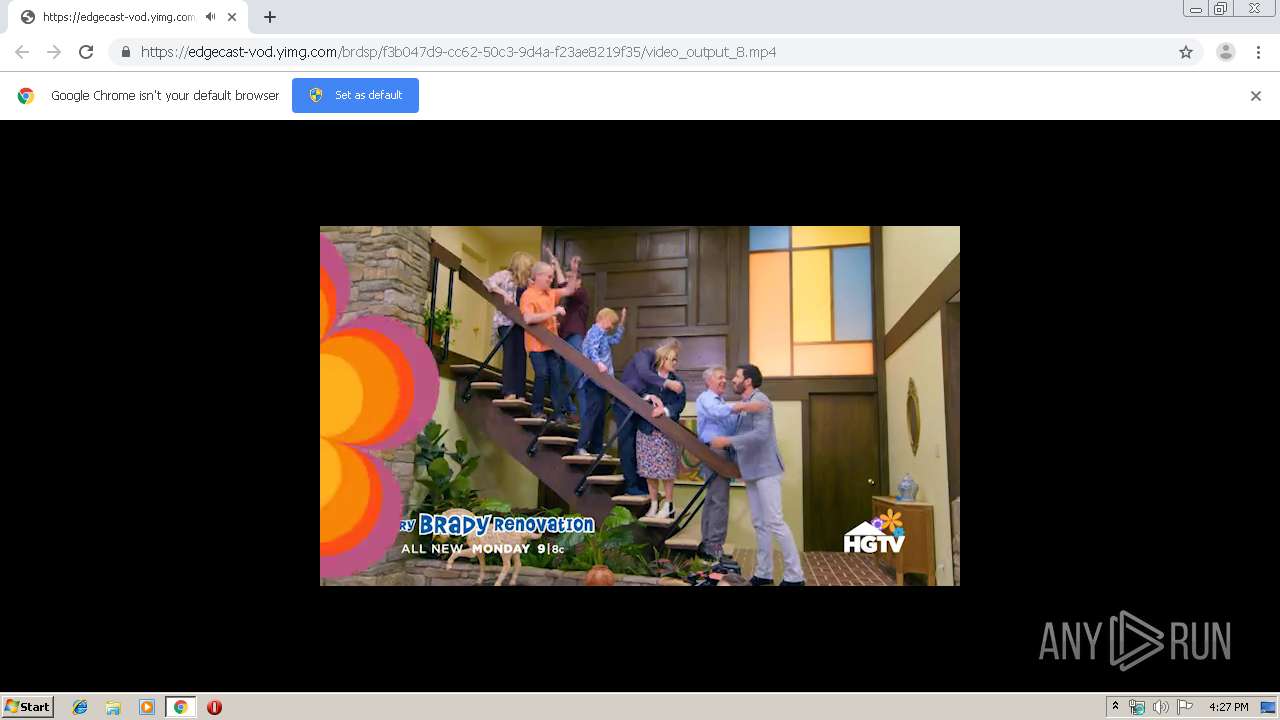Mute the tab via speaker icon
1280x720 pixels.
(210, 17)
